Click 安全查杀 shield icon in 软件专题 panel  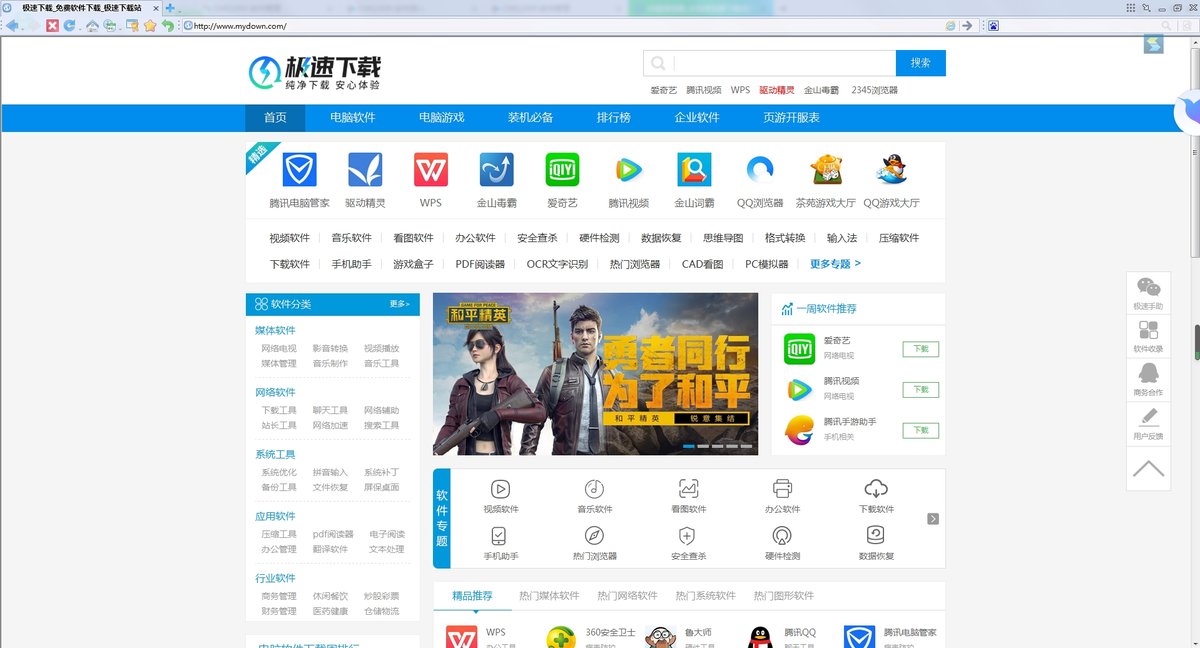[688, 536]
